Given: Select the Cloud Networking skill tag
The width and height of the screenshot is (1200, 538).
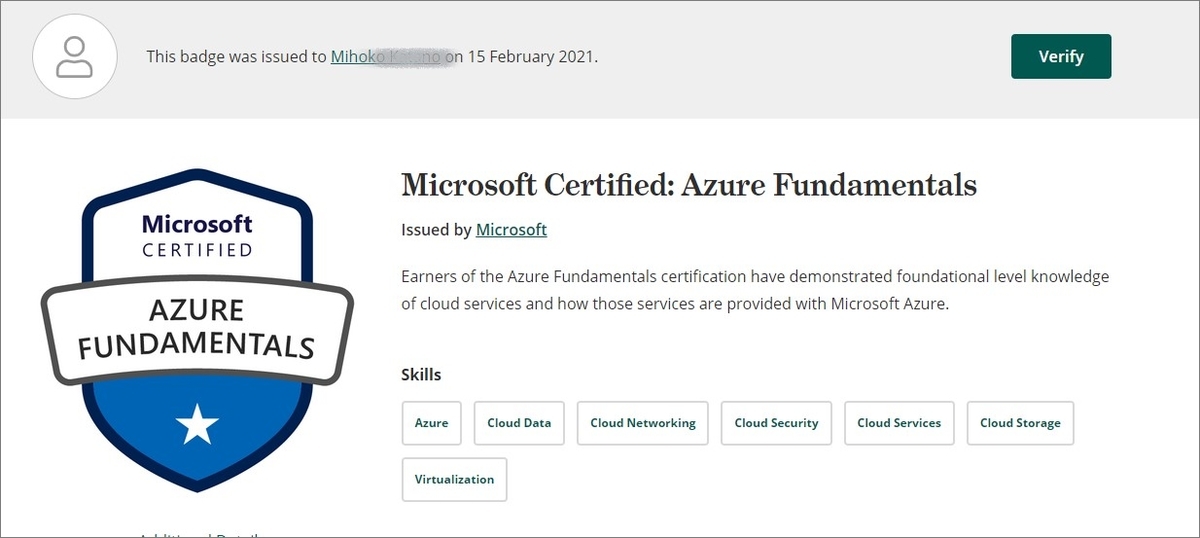Looking at the screenshot, I should click(x=643, y=423).
